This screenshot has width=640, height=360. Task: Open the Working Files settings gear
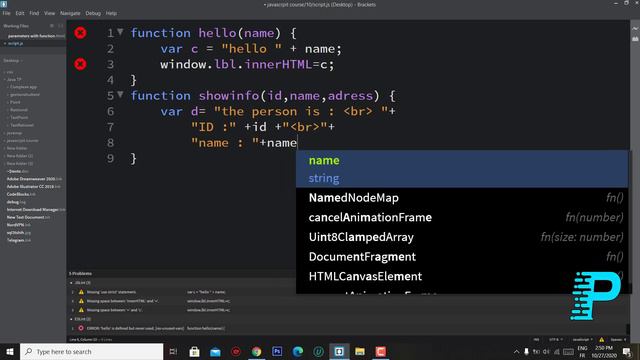52,26
